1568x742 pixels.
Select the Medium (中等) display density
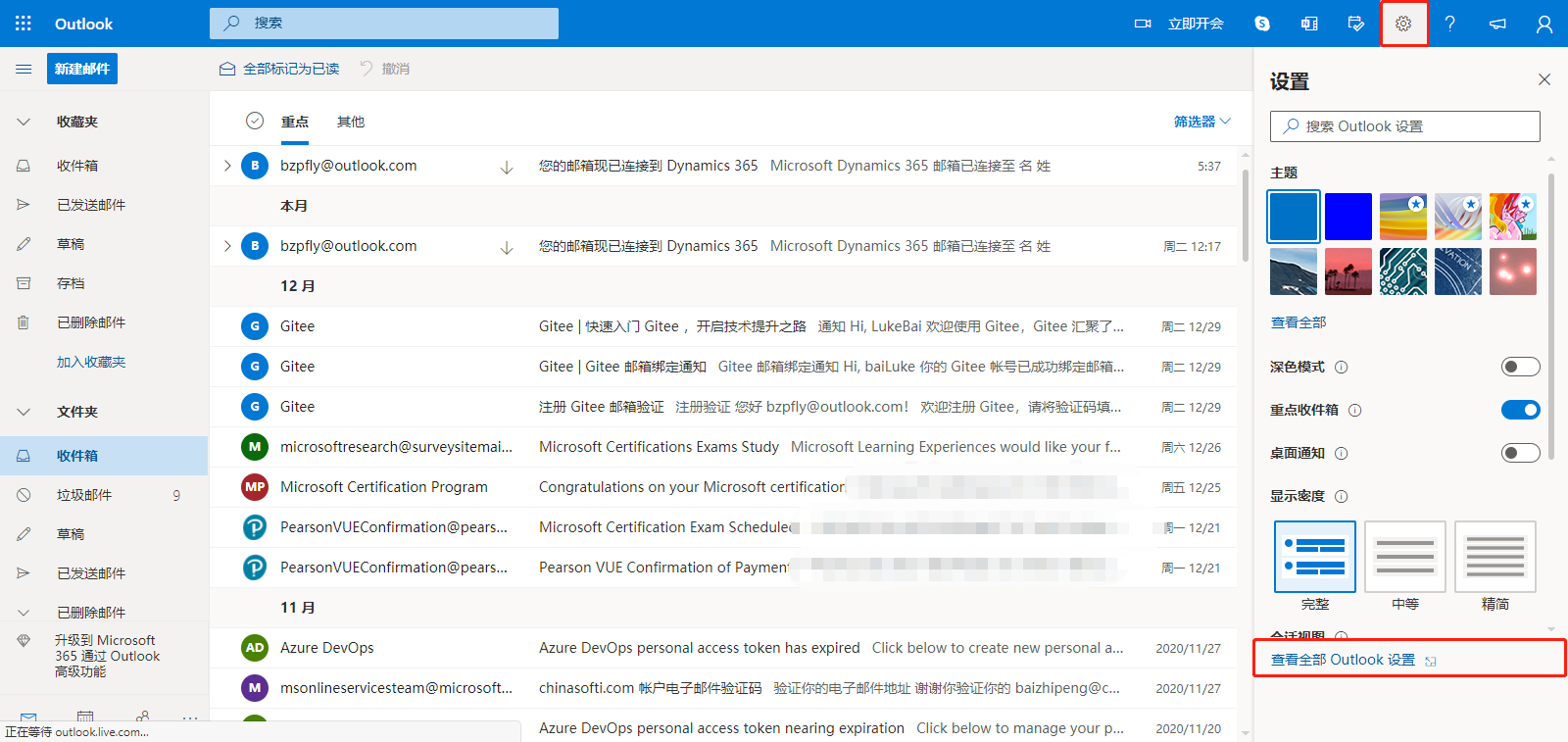(1405, 557)
